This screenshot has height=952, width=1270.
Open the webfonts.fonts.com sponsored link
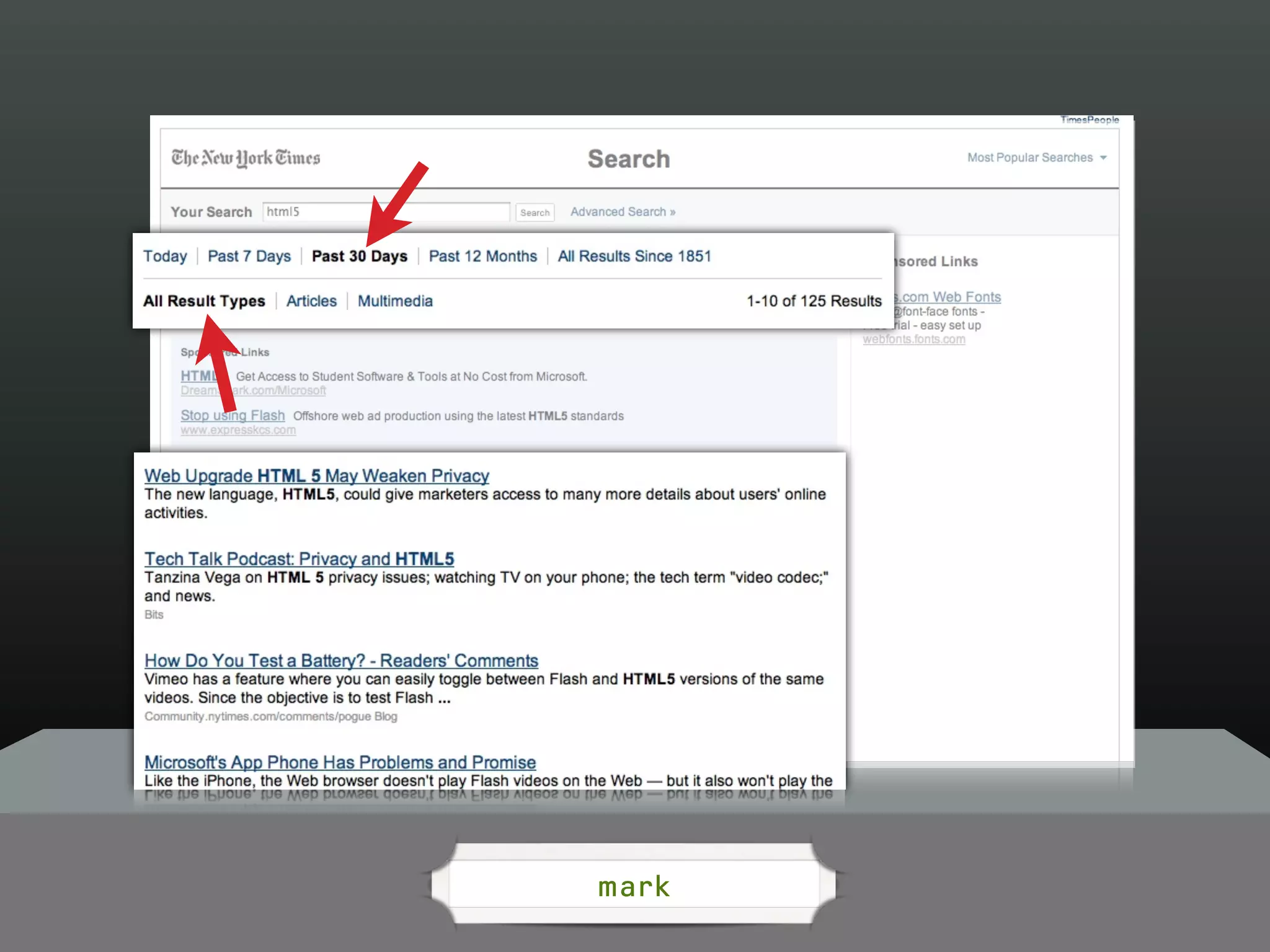pyautogui.click(x=913, y=340)
